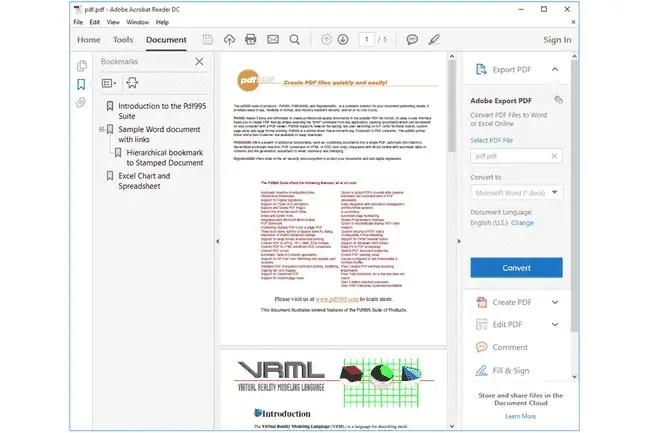Click the Select PDF File label
This screenshot has width=650, height=433.
coord(491,140)
